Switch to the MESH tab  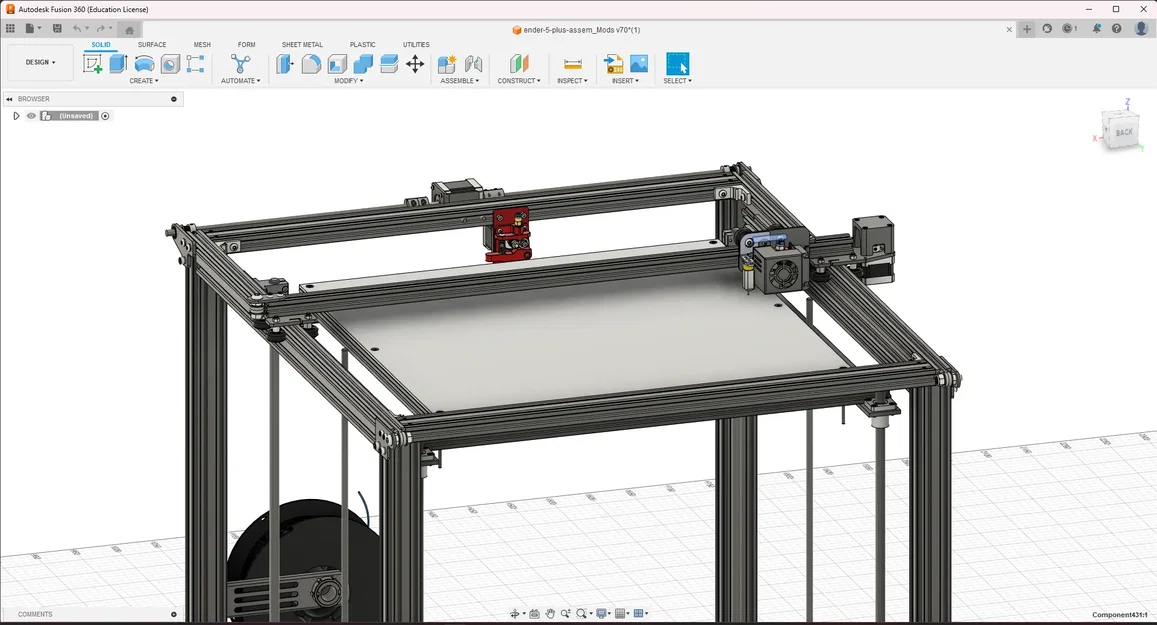[202, 44]
